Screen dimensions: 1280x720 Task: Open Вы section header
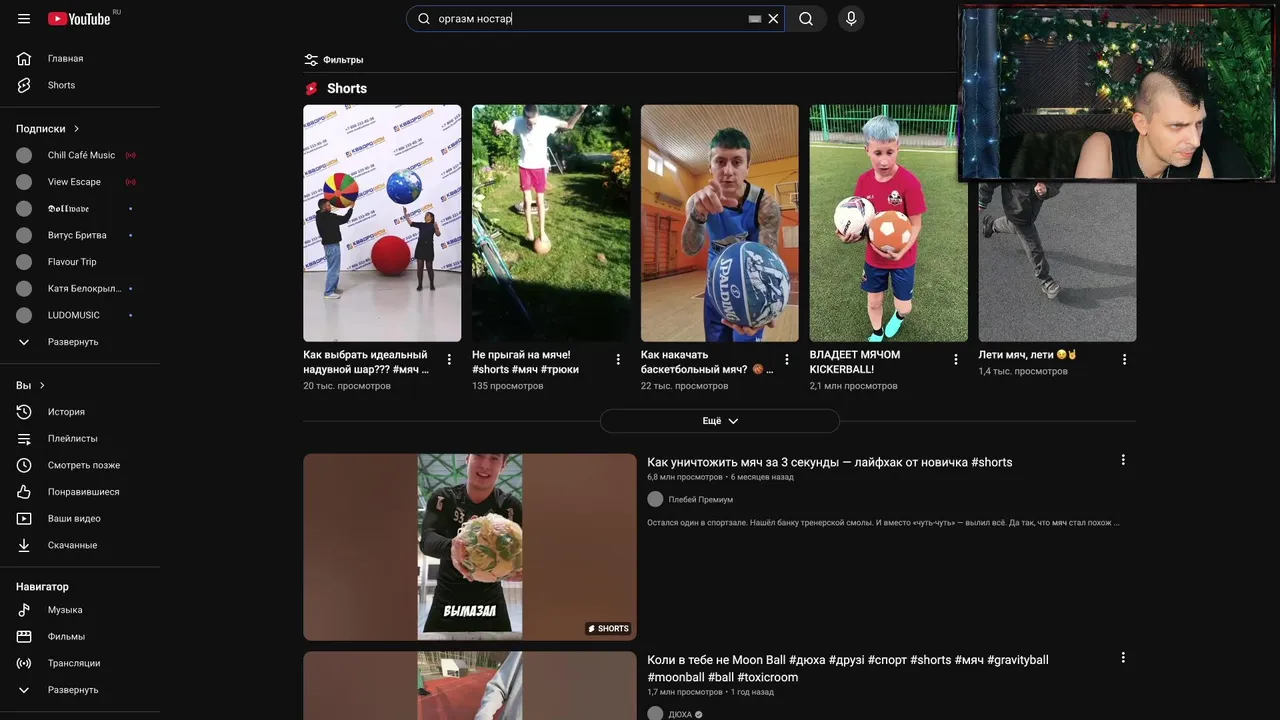[31, 385]
